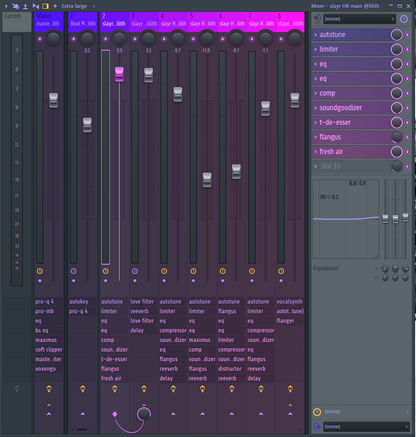Click the input selector icon beside the top (none) field
Viewport: 416px width, 437px height.
(x=317, y=19)
